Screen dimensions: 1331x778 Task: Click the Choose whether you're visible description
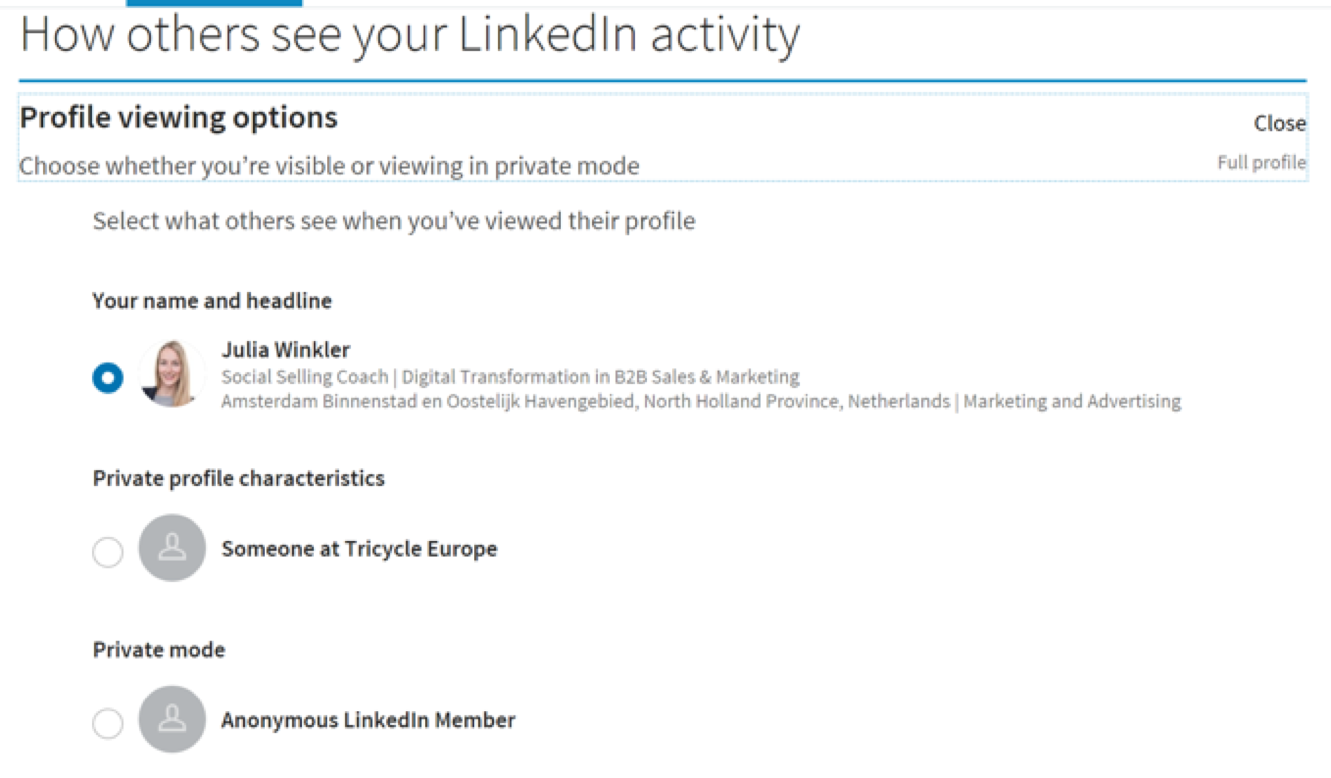point(329,166)
